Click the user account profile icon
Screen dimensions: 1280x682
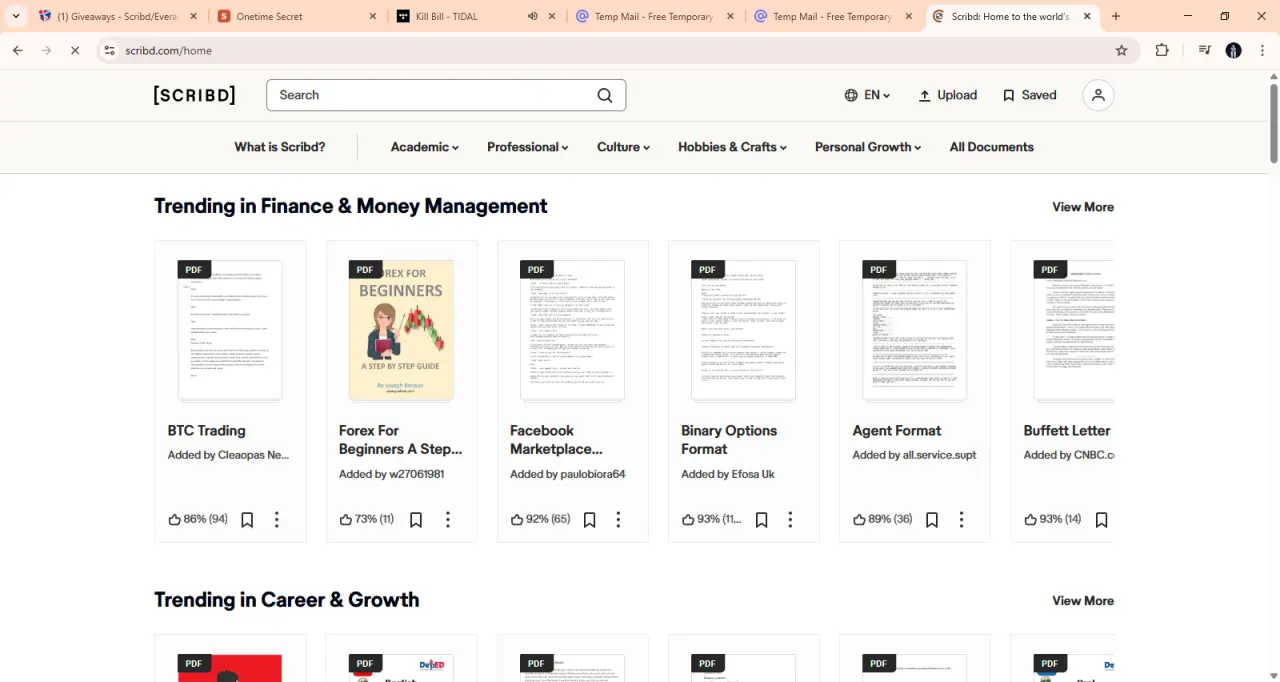tap(1098, 95)
